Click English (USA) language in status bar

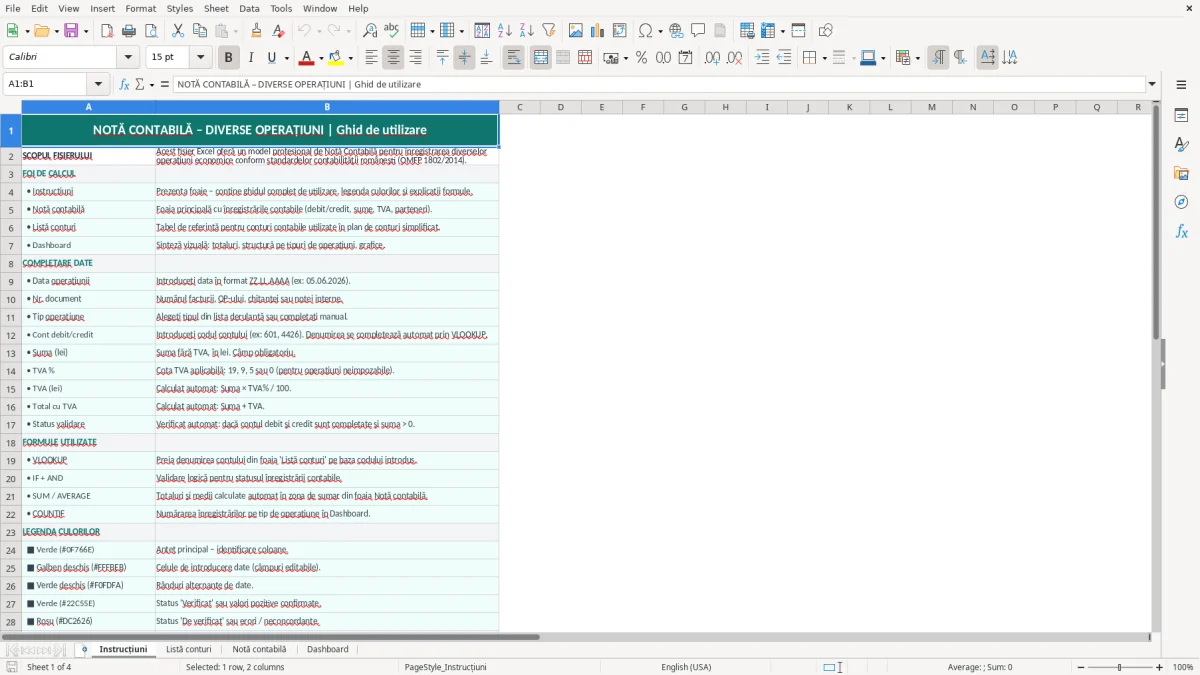[x=686, y=667]
